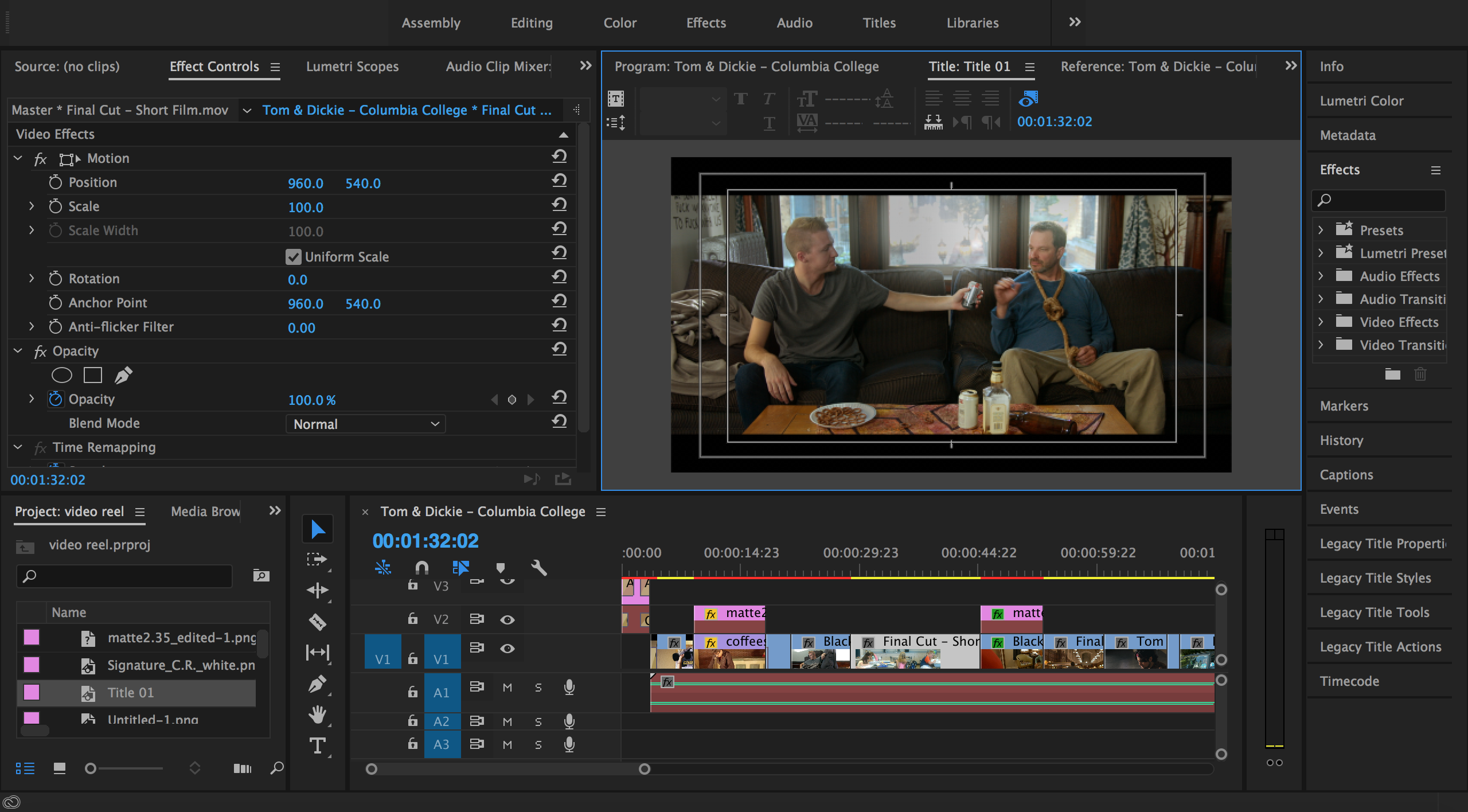Click the Track Select Forward tool

coord(317,559)
